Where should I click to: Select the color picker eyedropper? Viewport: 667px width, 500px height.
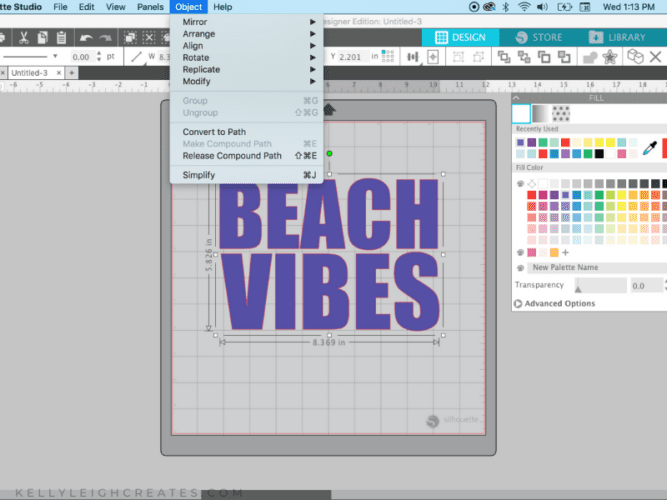tap(650, 148)
